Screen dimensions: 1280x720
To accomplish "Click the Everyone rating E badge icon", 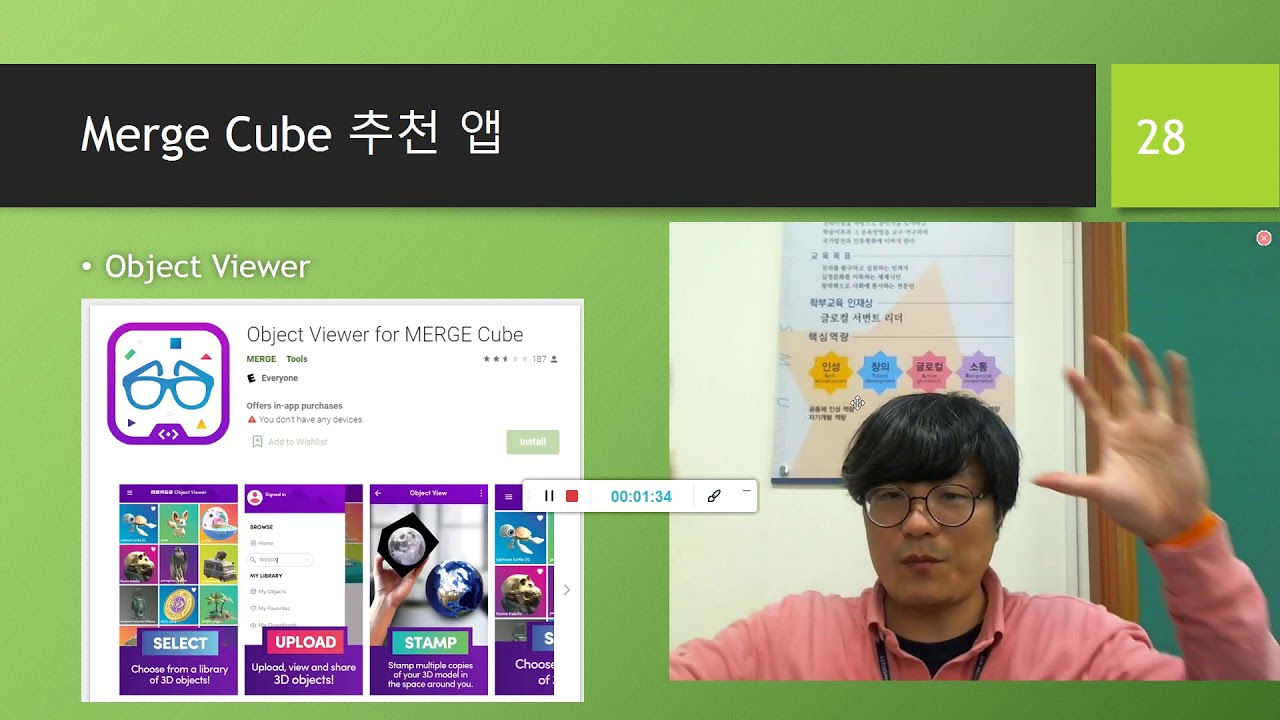I will (252, 378).
